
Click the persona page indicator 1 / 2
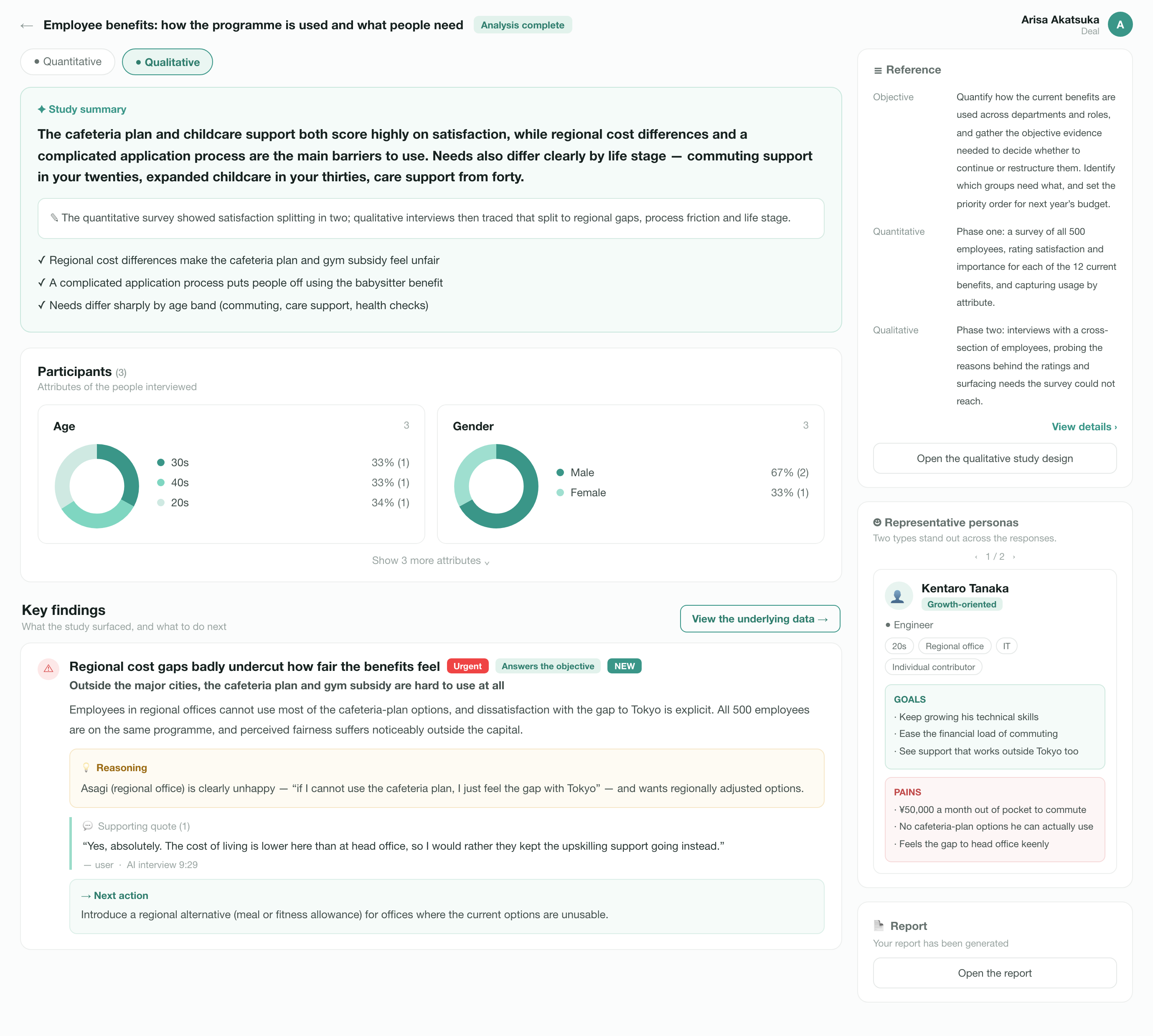(x=995, y=557)
